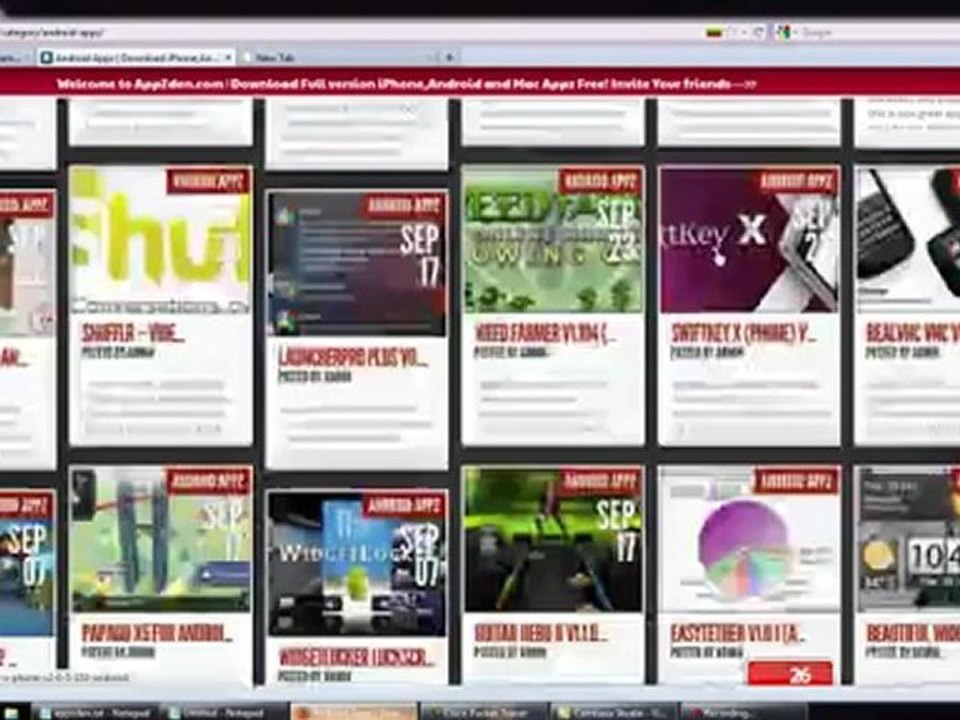Switch to Camtasia Studio in taskbar

[612, 713]
